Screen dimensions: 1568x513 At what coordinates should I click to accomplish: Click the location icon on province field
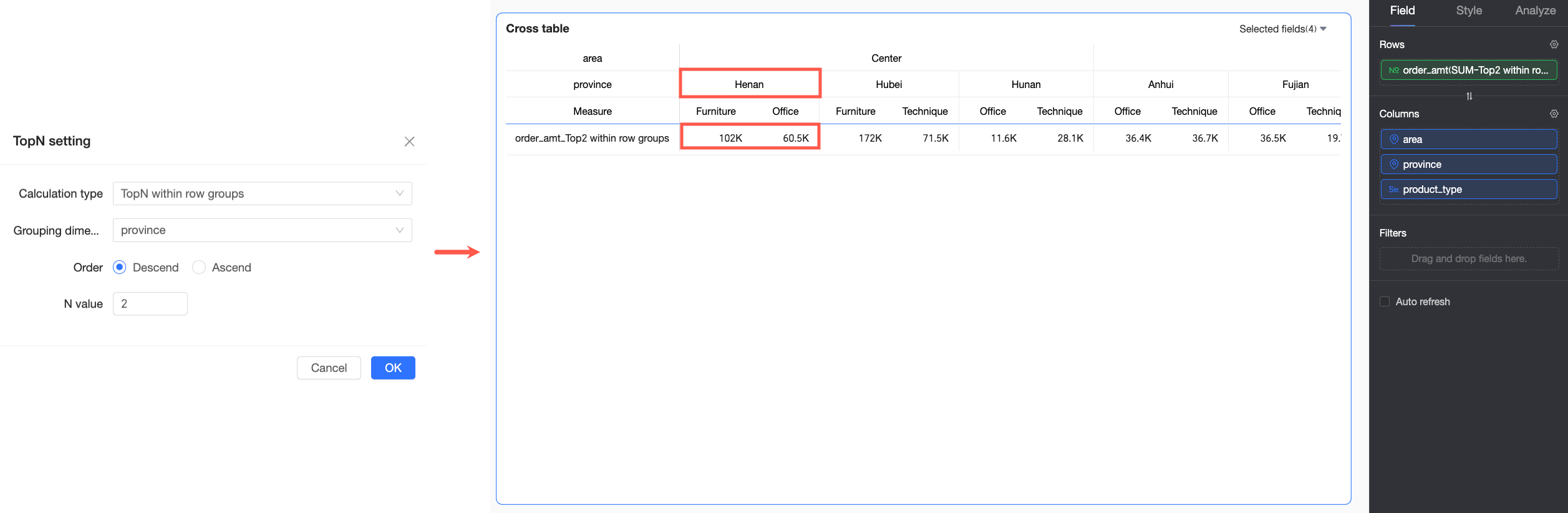1393,164
